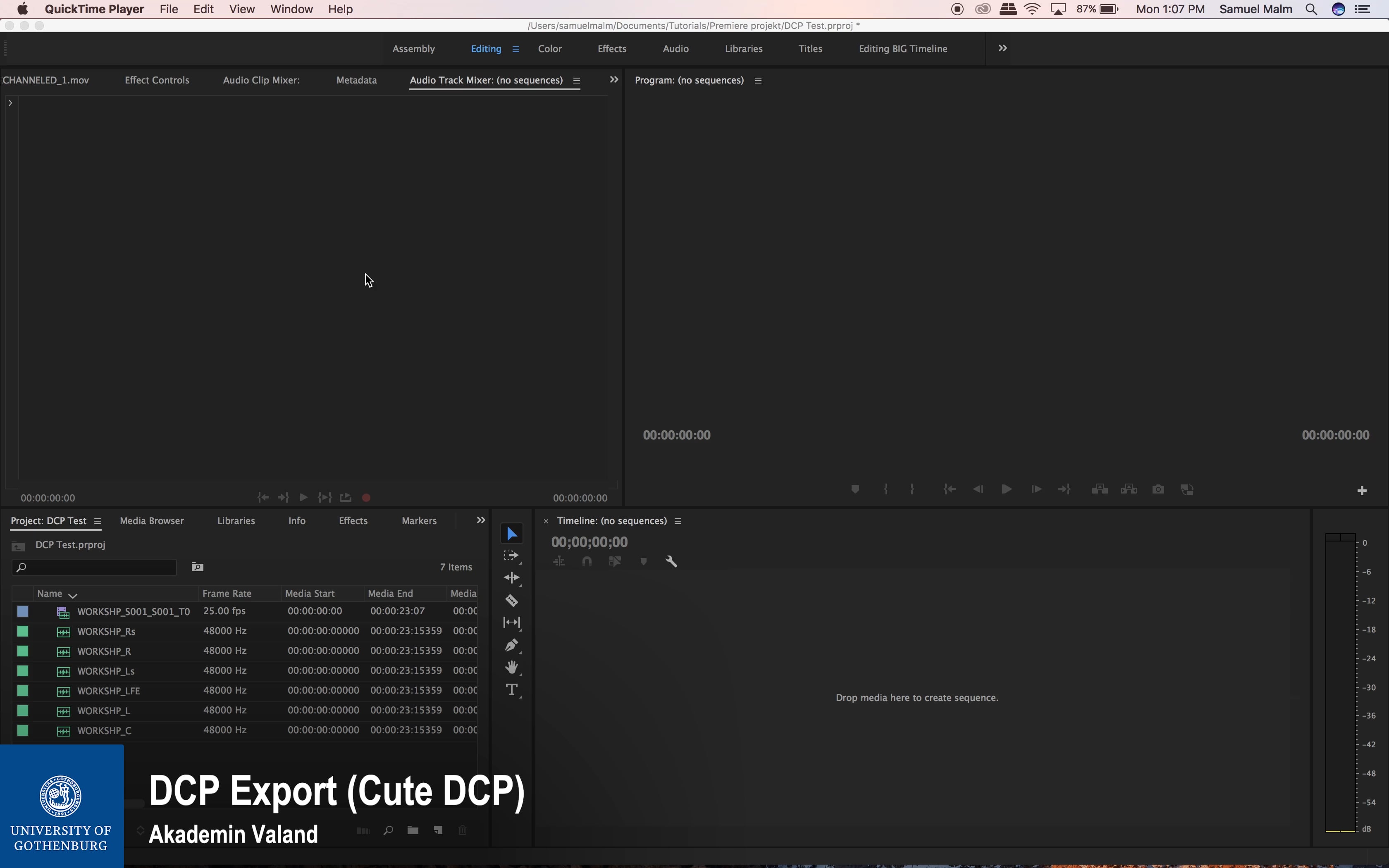The image size is (1389, 868).
Task: Switch to the Color workspace
Action: click(549, 49)
